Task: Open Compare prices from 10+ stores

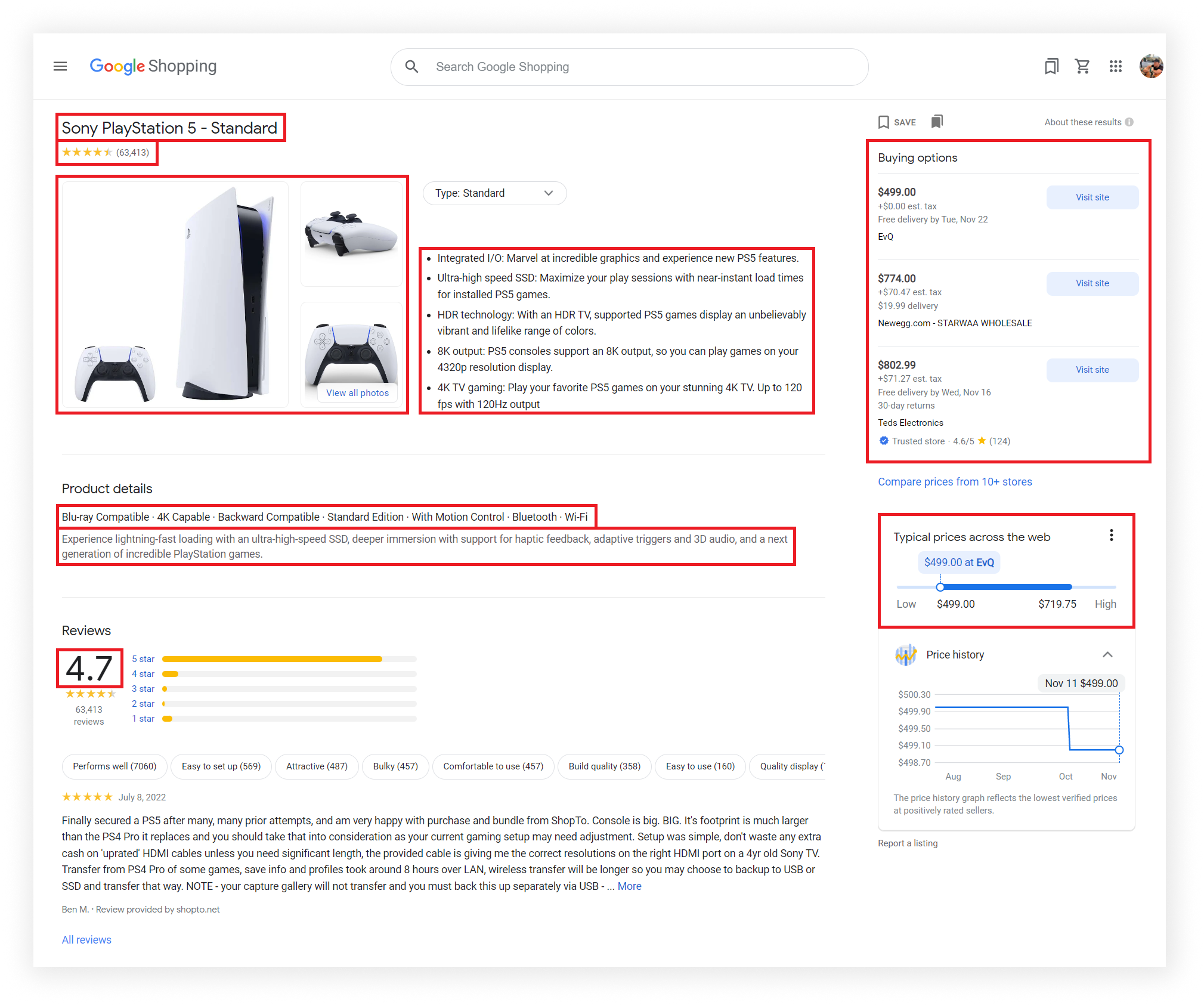Action: (954, 481)
